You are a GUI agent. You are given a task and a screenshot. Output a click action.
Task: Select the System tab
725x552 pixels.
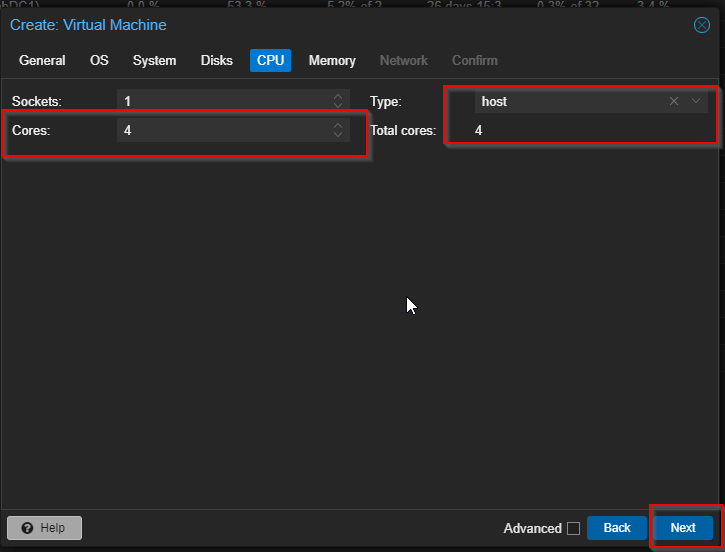point(154,61)
